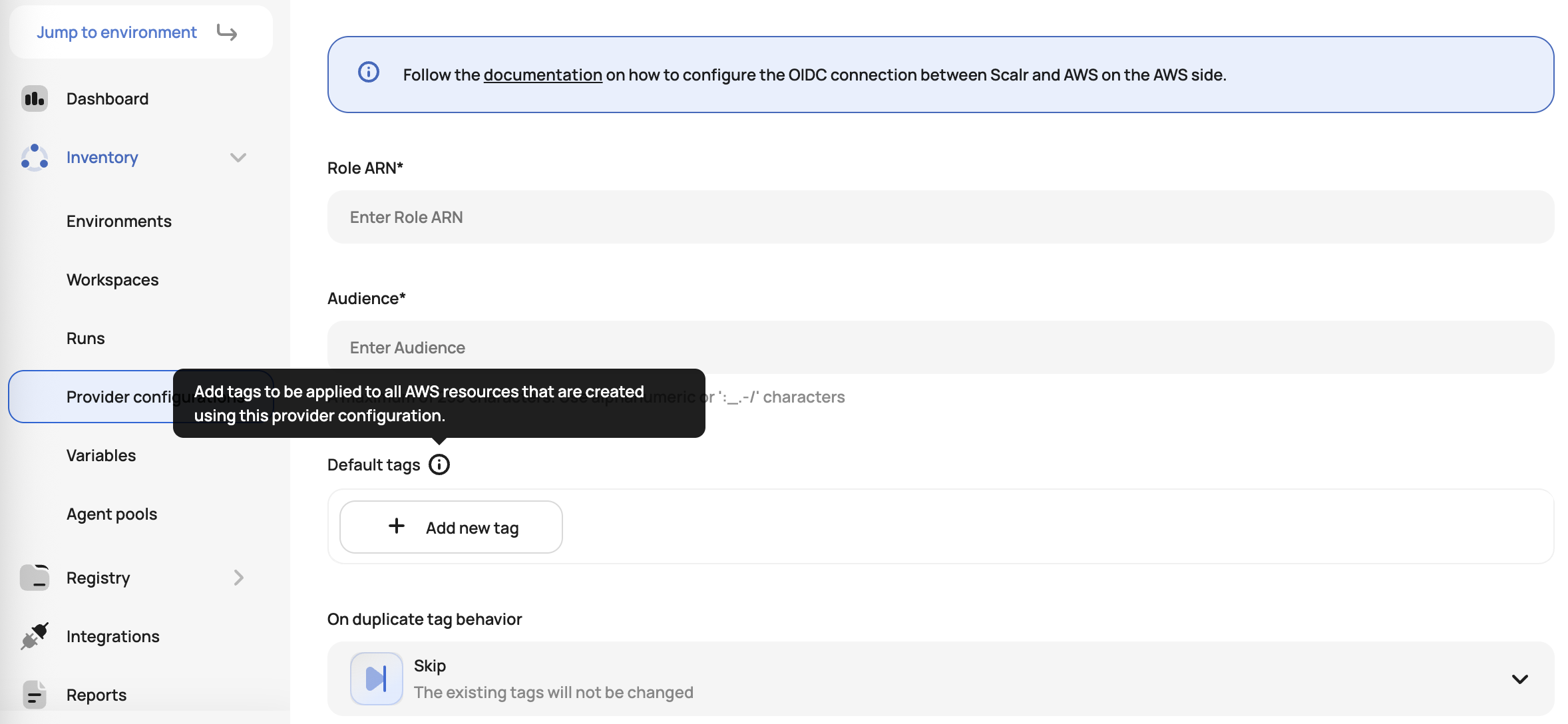Open Agent pools page
This screenshot has width=1568, height=724.
tap(112, 514)
